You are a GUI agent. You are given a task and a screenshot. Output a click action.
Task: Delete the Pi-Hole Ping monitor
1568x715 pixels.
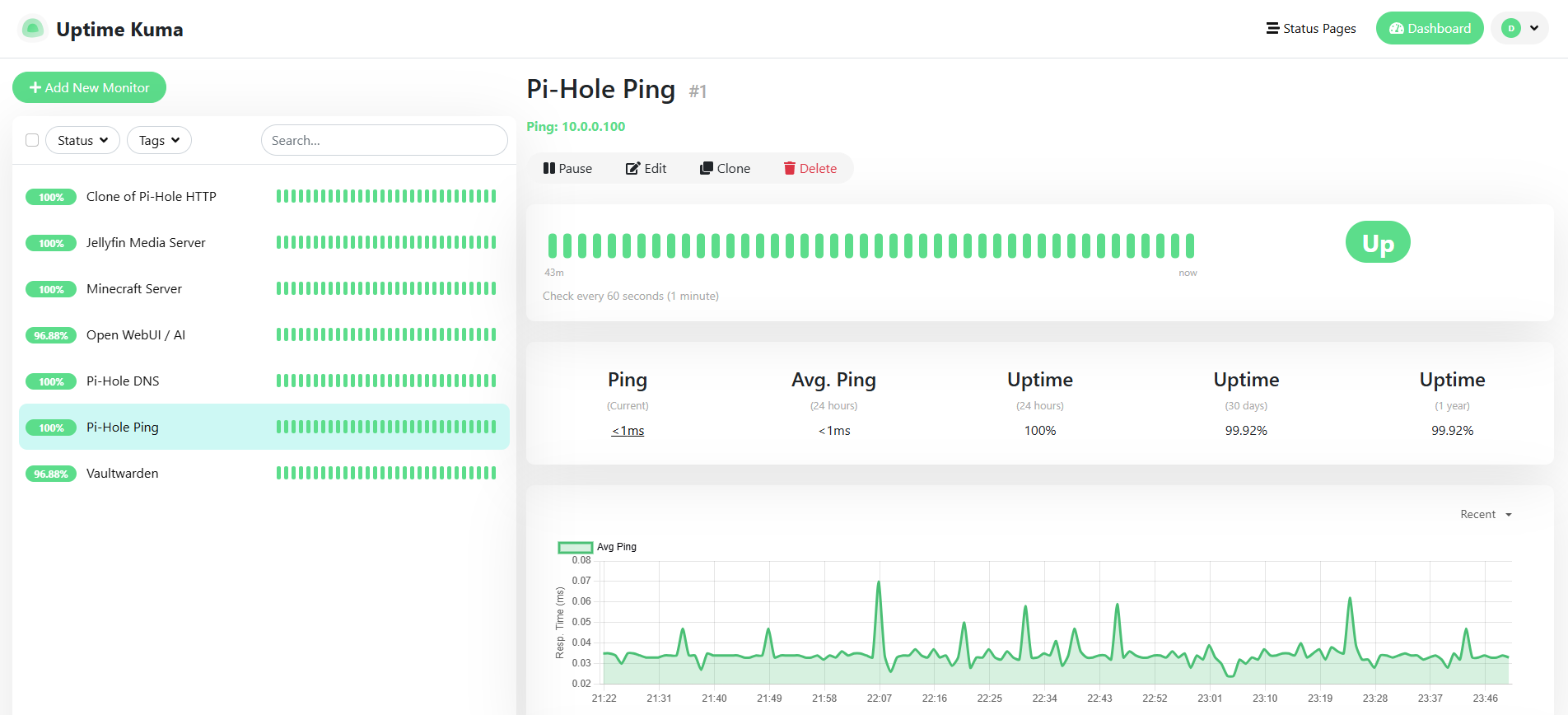click(810, 168)
